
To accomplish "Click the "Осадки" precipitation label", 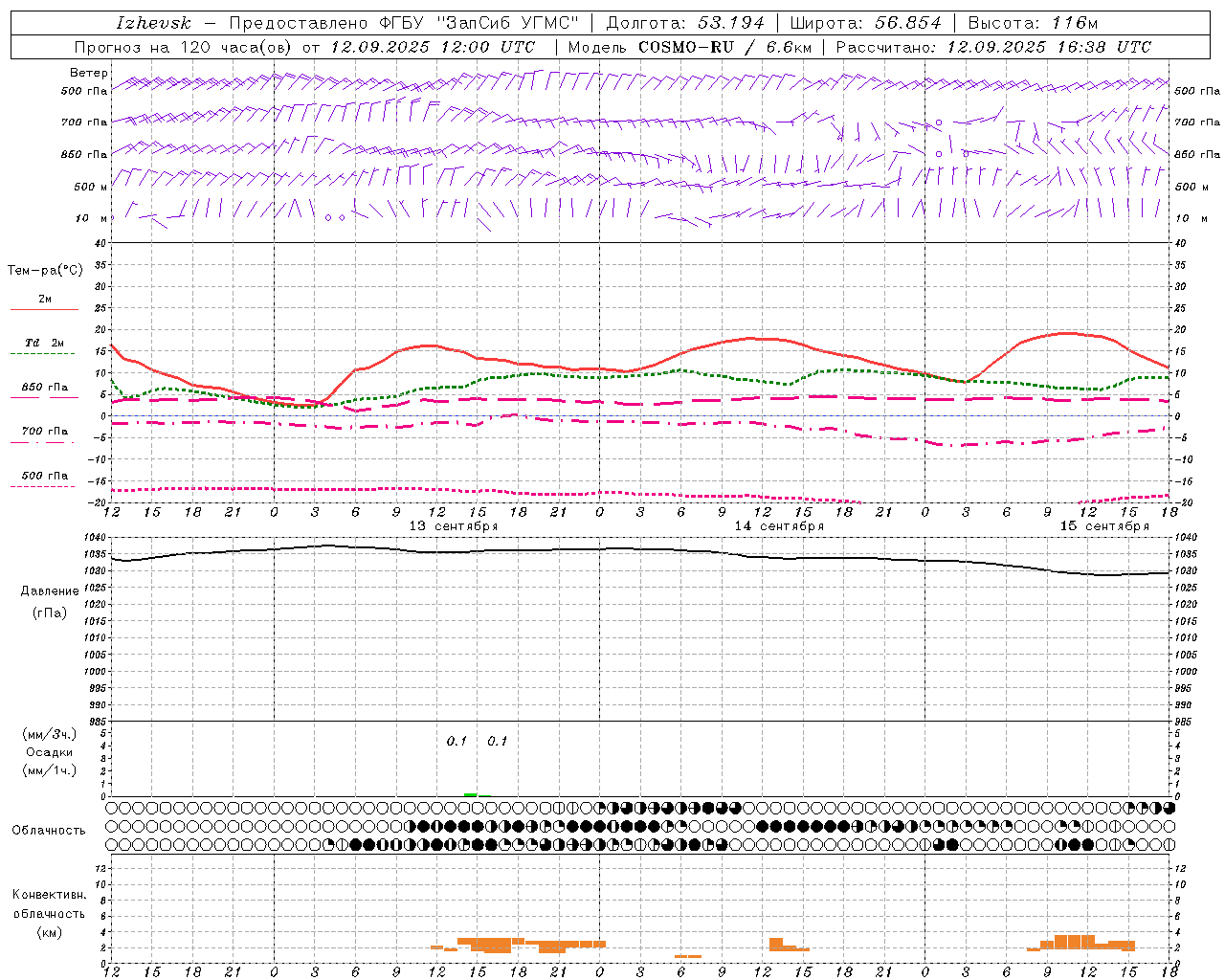I will coord(49,752).
